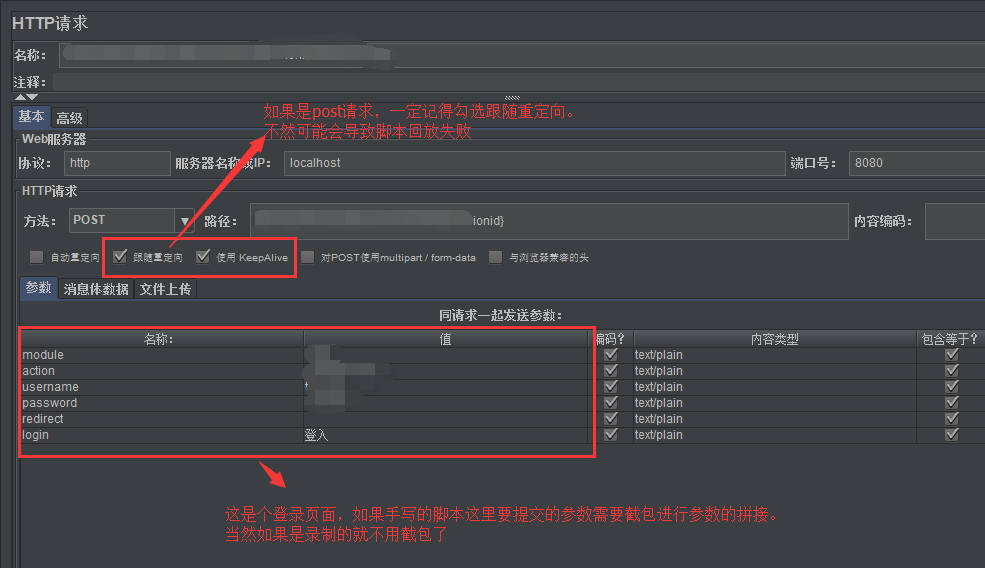
Task: Switch to the 高级 tab
Action: tap(69, 117)
